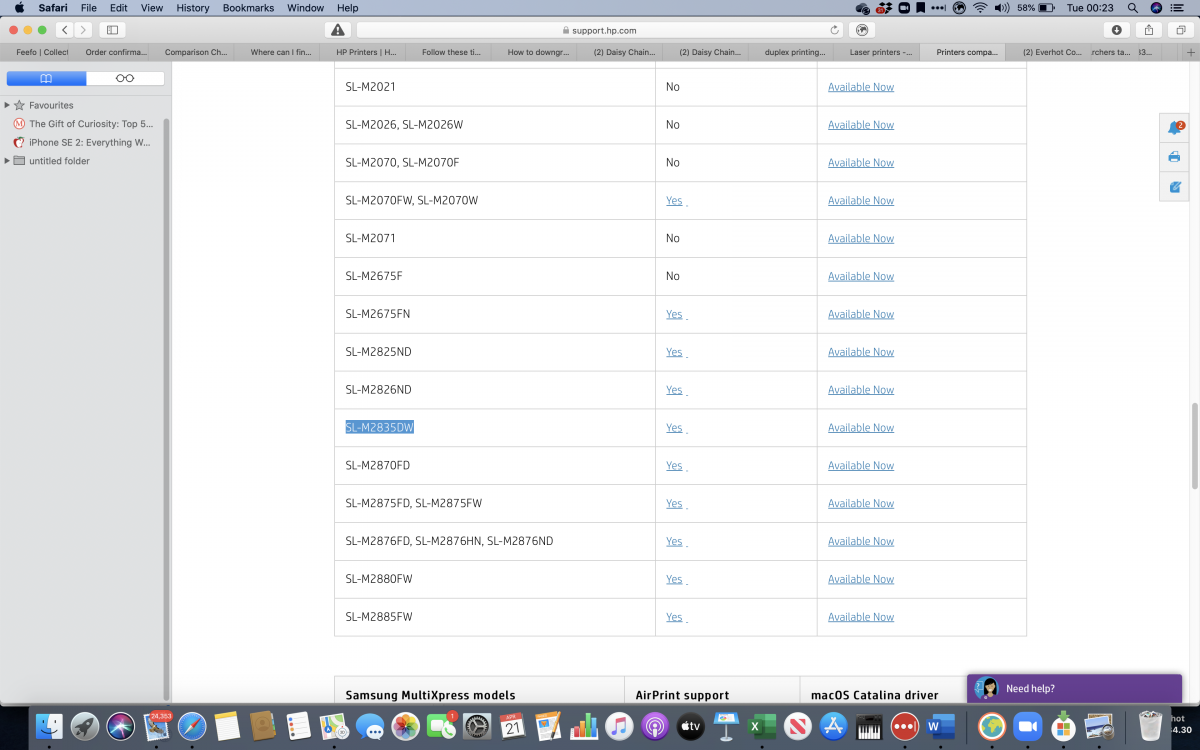Switch to HP Printers tab

click(366, 52)
